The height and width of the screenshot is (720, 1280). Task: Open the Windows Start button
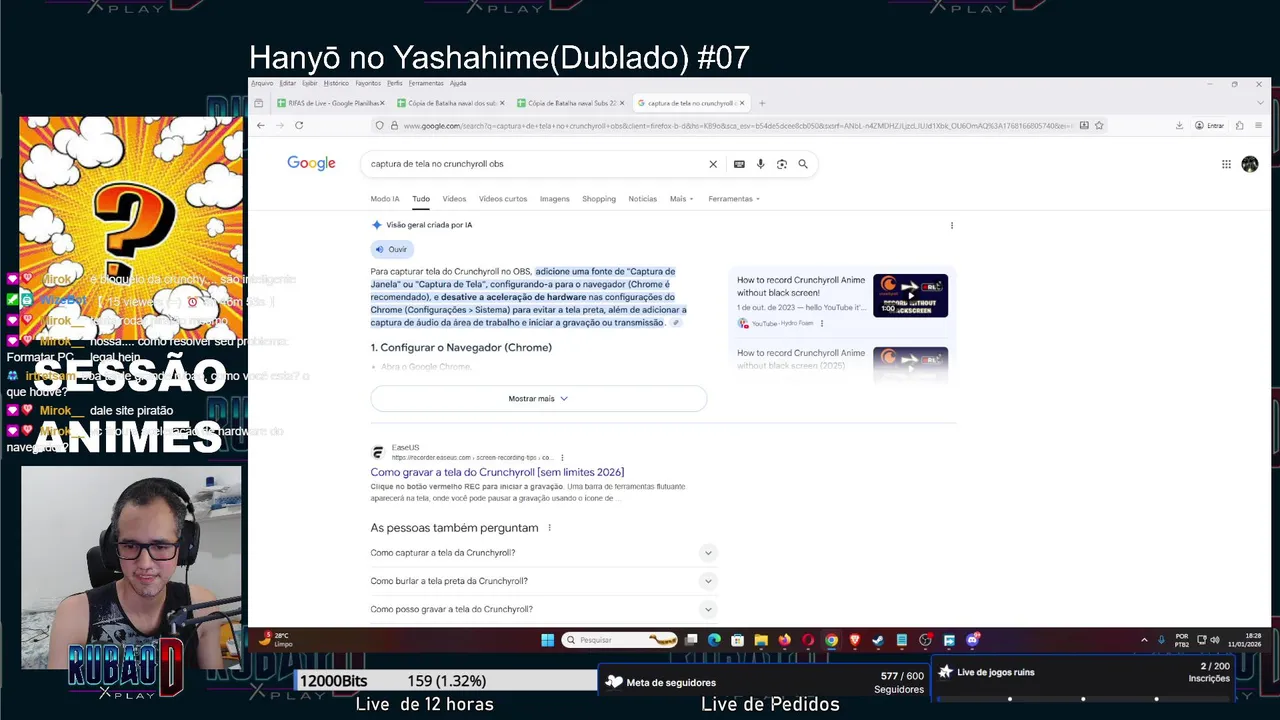[547, 640]
